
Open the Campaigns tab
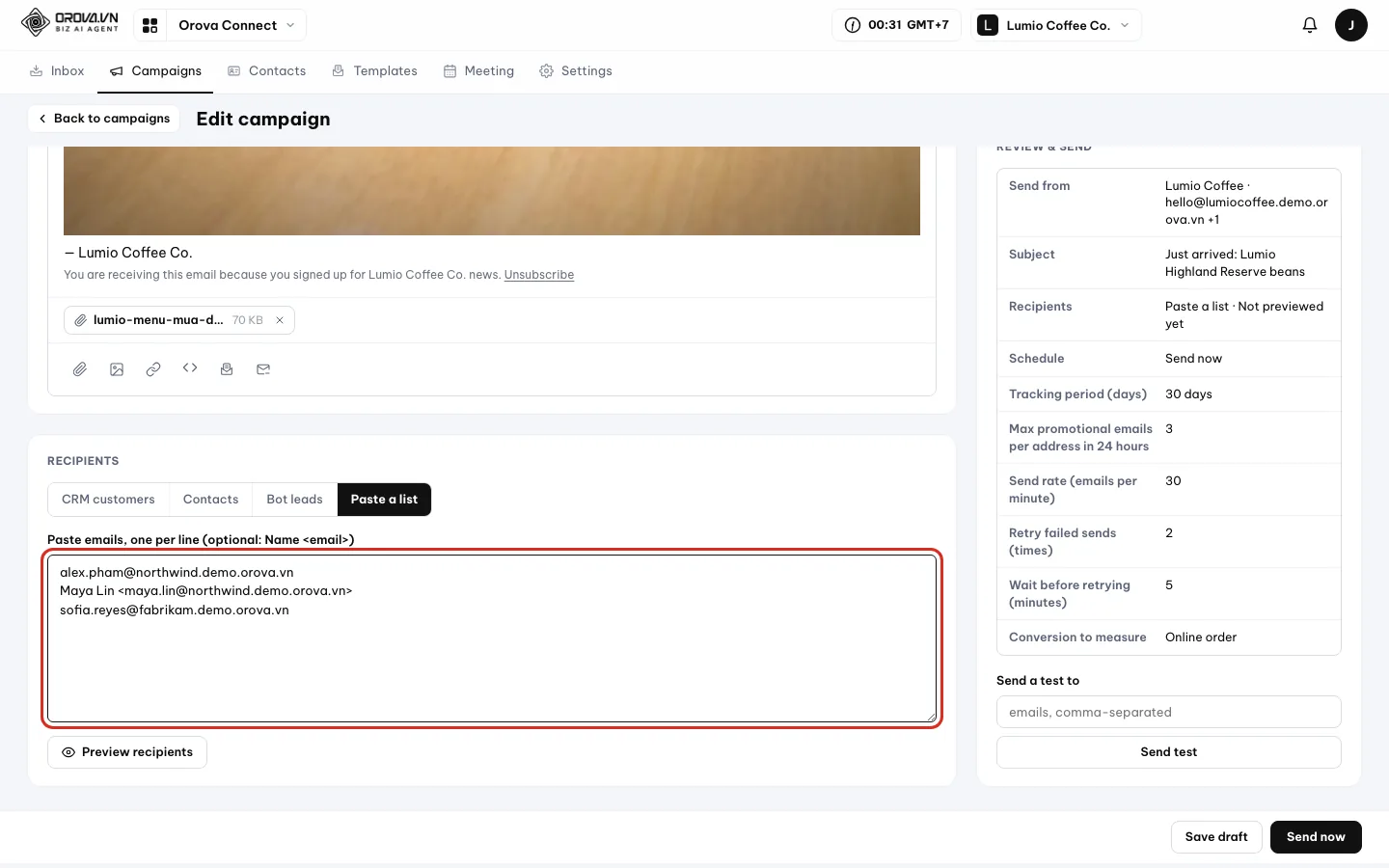tap(155, 71)
